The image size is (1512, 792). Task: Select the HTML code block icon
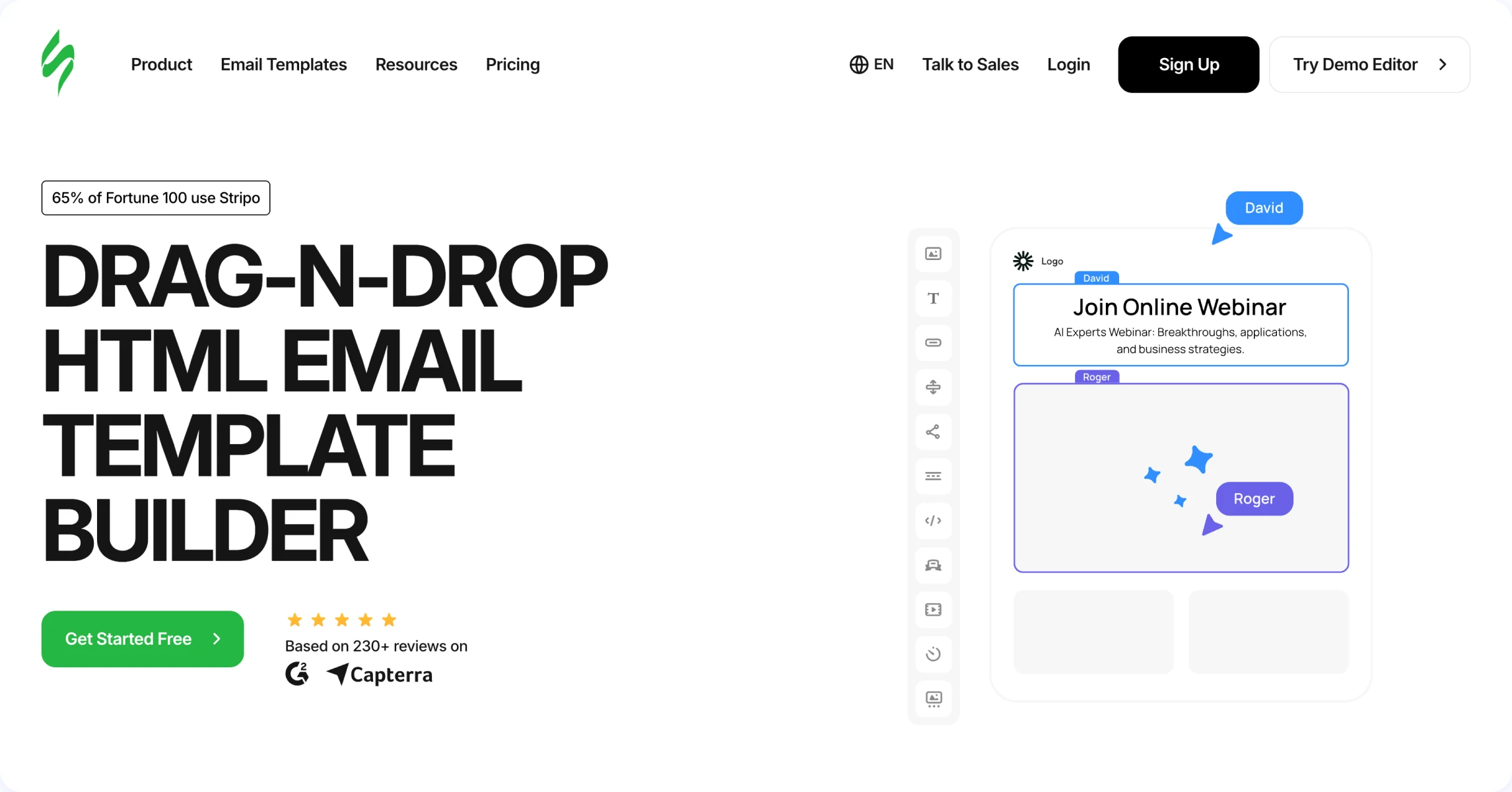tap(933, 521)
